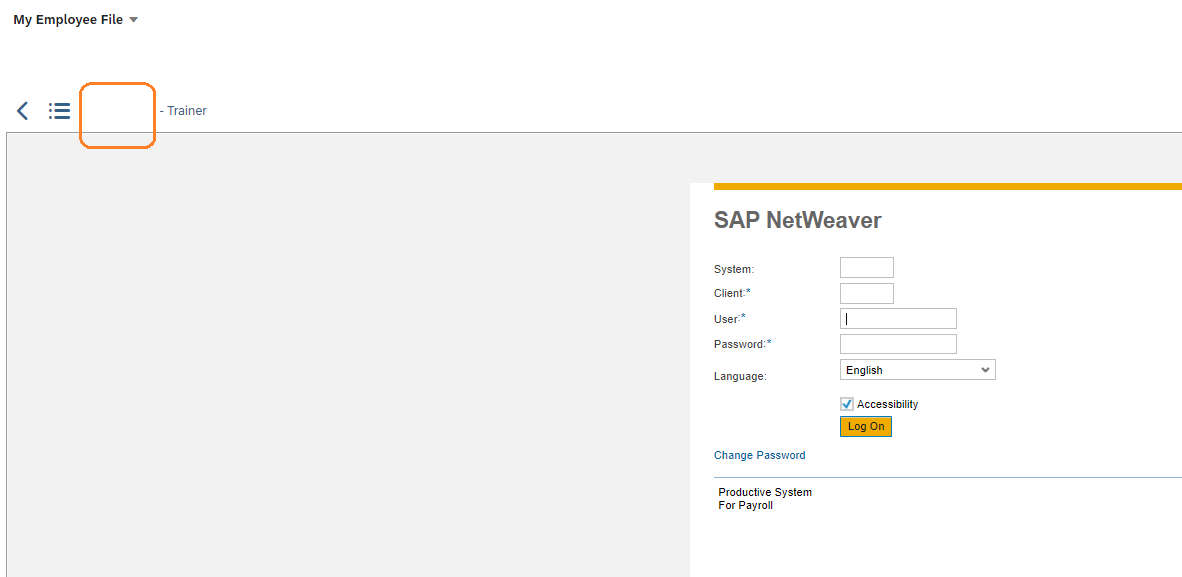Screen dimensions: 1182x577
Task: Click the Language dropdown chevron arrow
Action: [x=984, y=370]
